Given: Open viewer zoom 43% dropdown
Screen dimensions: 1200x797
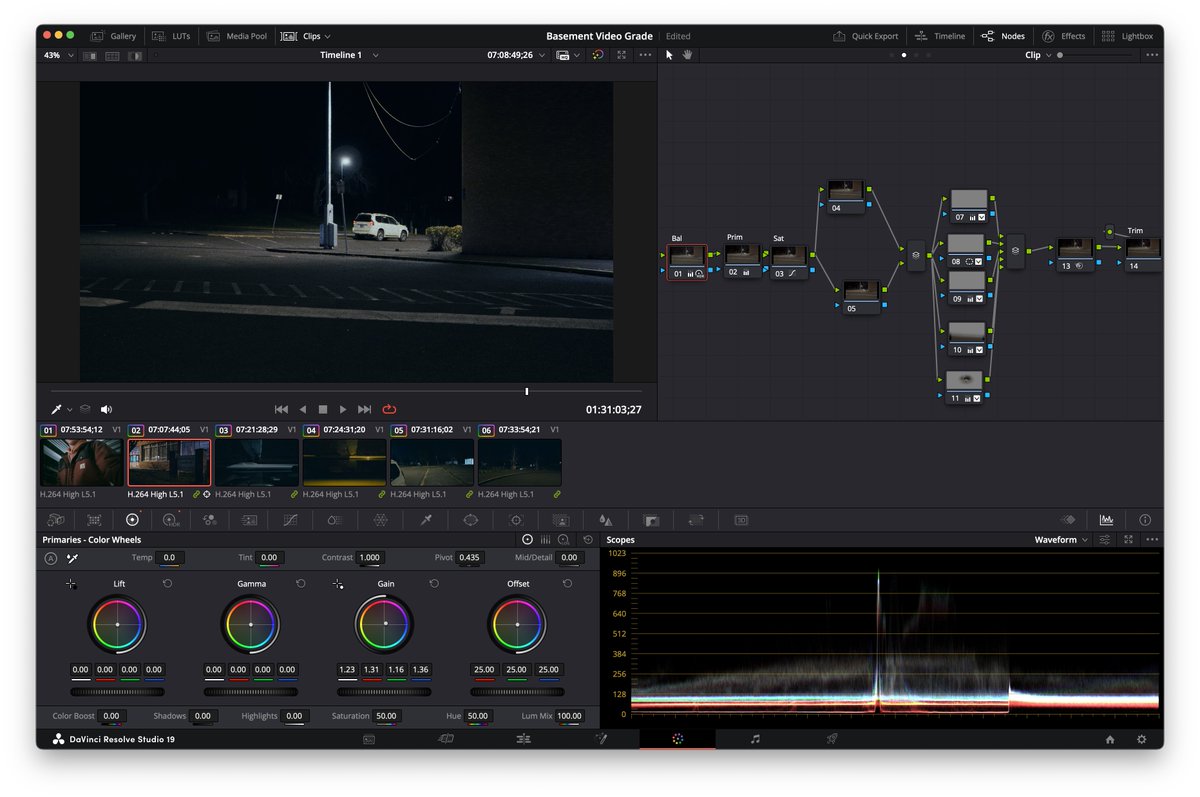Looking at the screenshot, I should pos(59,55).
